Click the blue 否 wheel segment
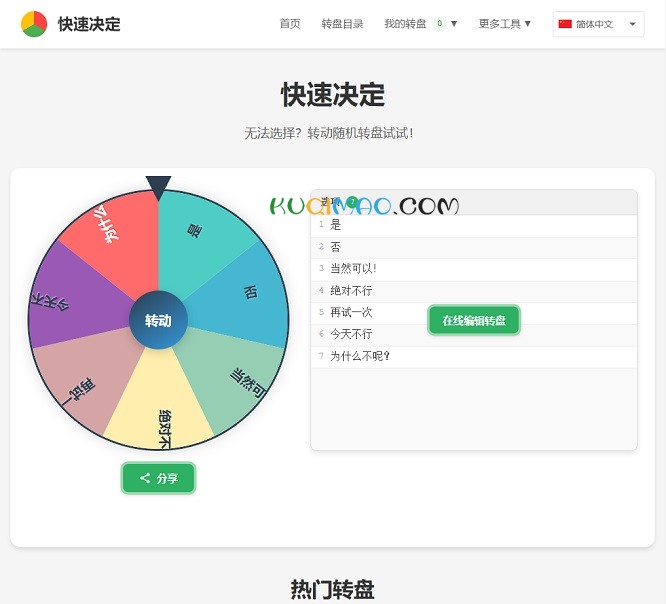Image resolution: width=666 pixels, height=604 pixels. coord(248,295)
